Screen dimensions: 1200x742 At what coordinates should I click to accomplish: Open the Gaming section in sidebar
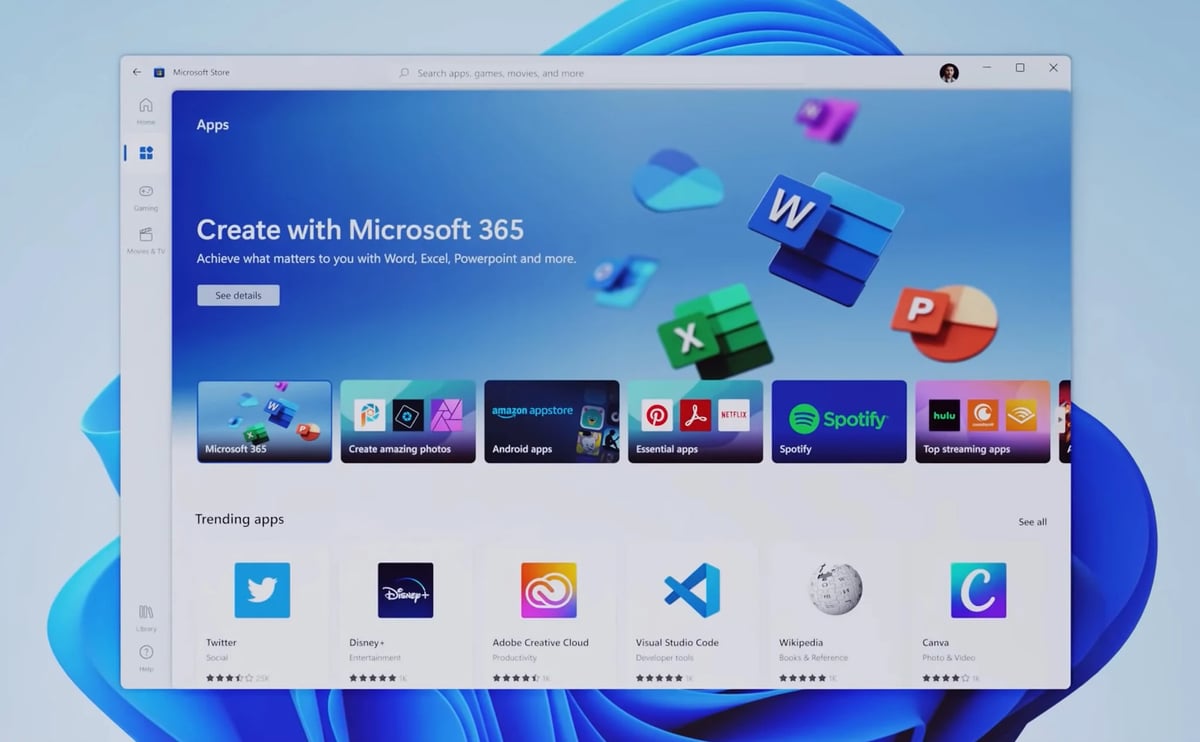pyautogui.click(x=146, y=196)
